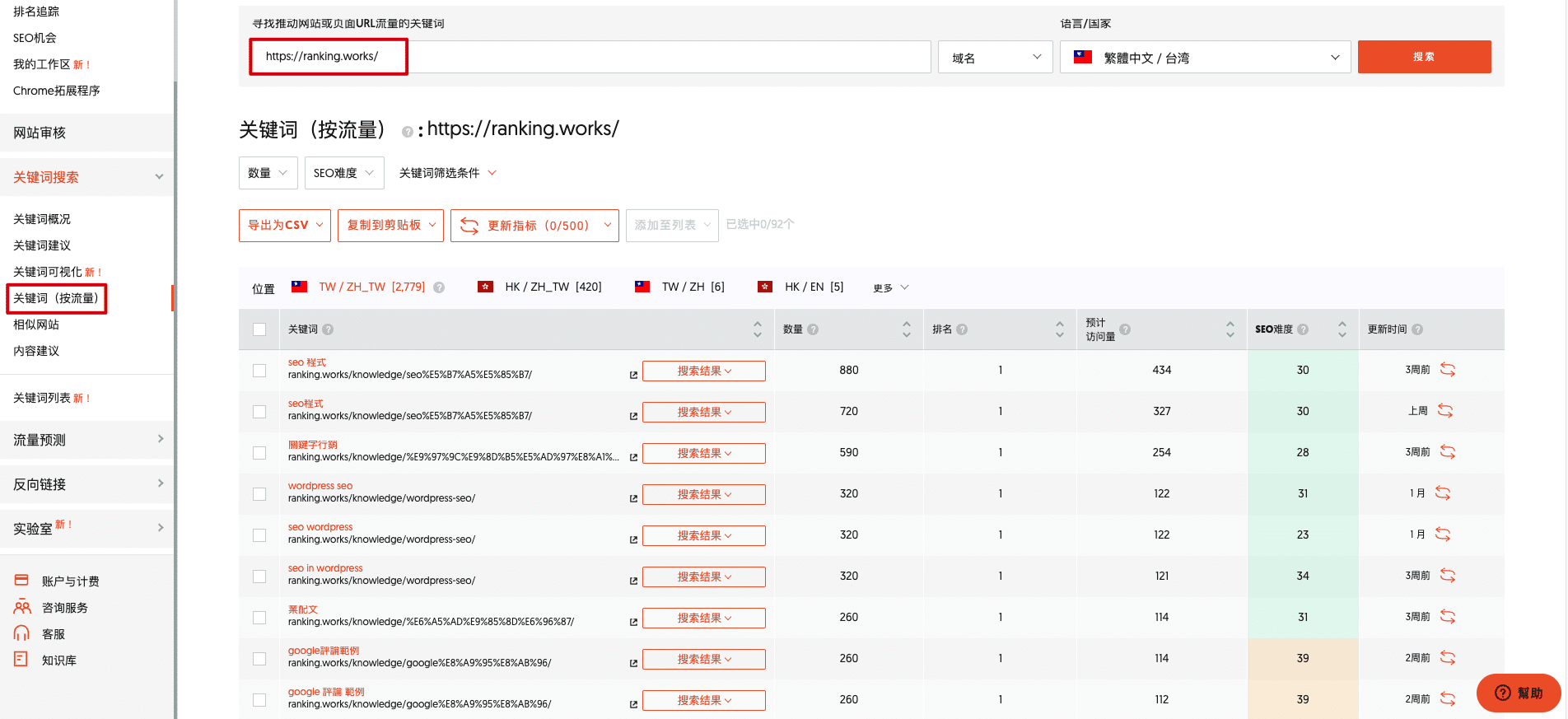
Task: Open the 繁體中文 / 台湾 language dropdown
Action: [x=1205, y=58]
